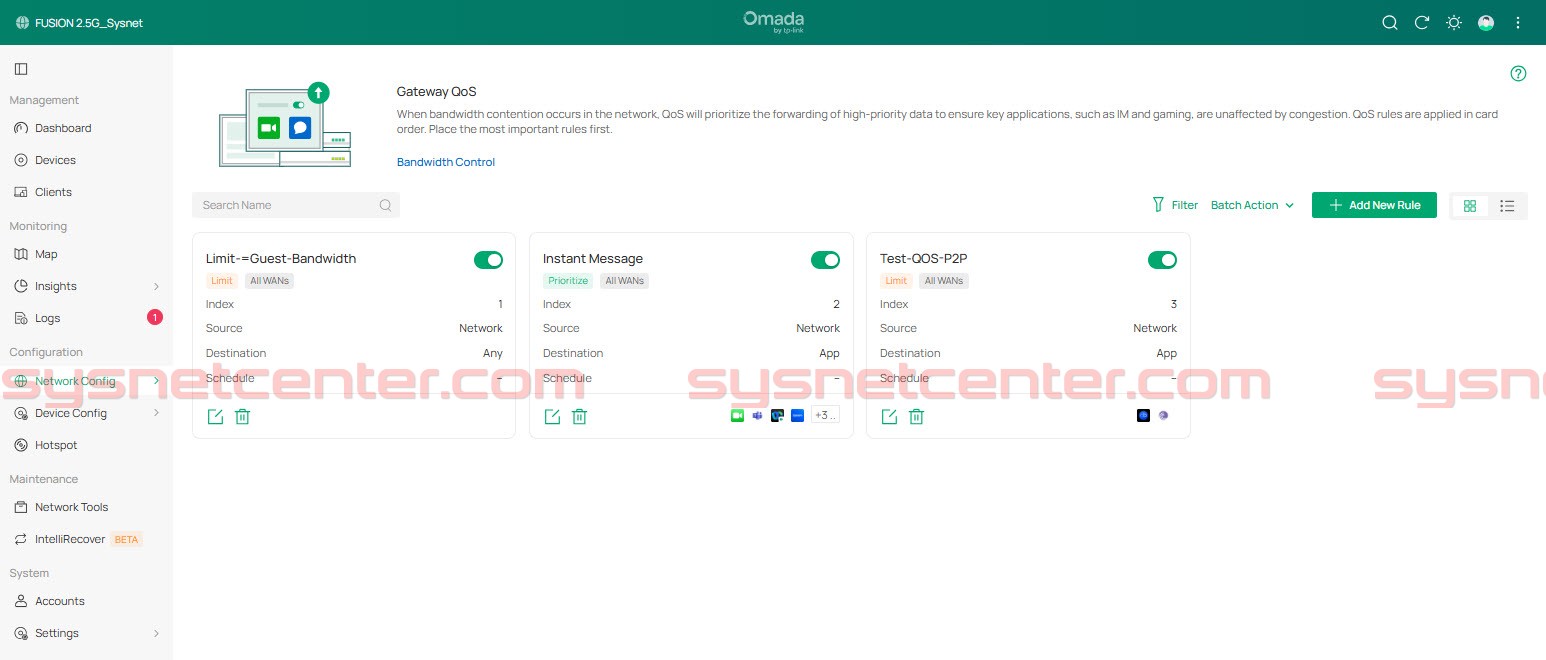
Task: Click the refresh icon in the header
Action: click(1422, 23)
